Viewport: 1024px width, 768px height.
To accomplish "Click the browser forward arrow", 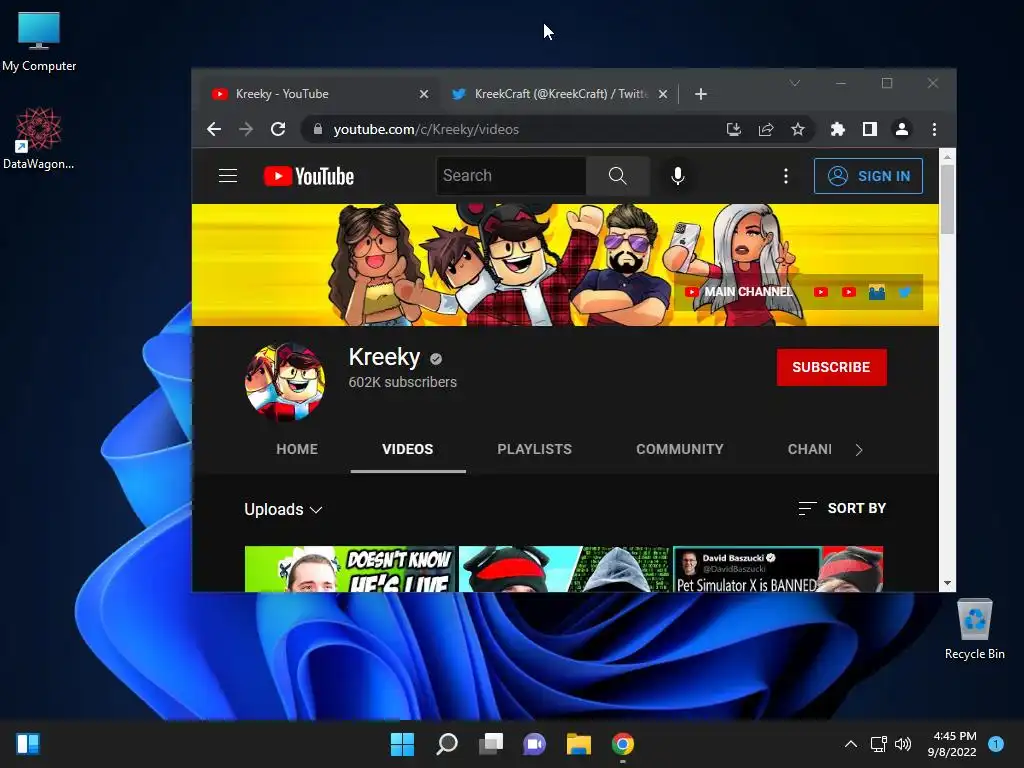I will coord(246,129).
